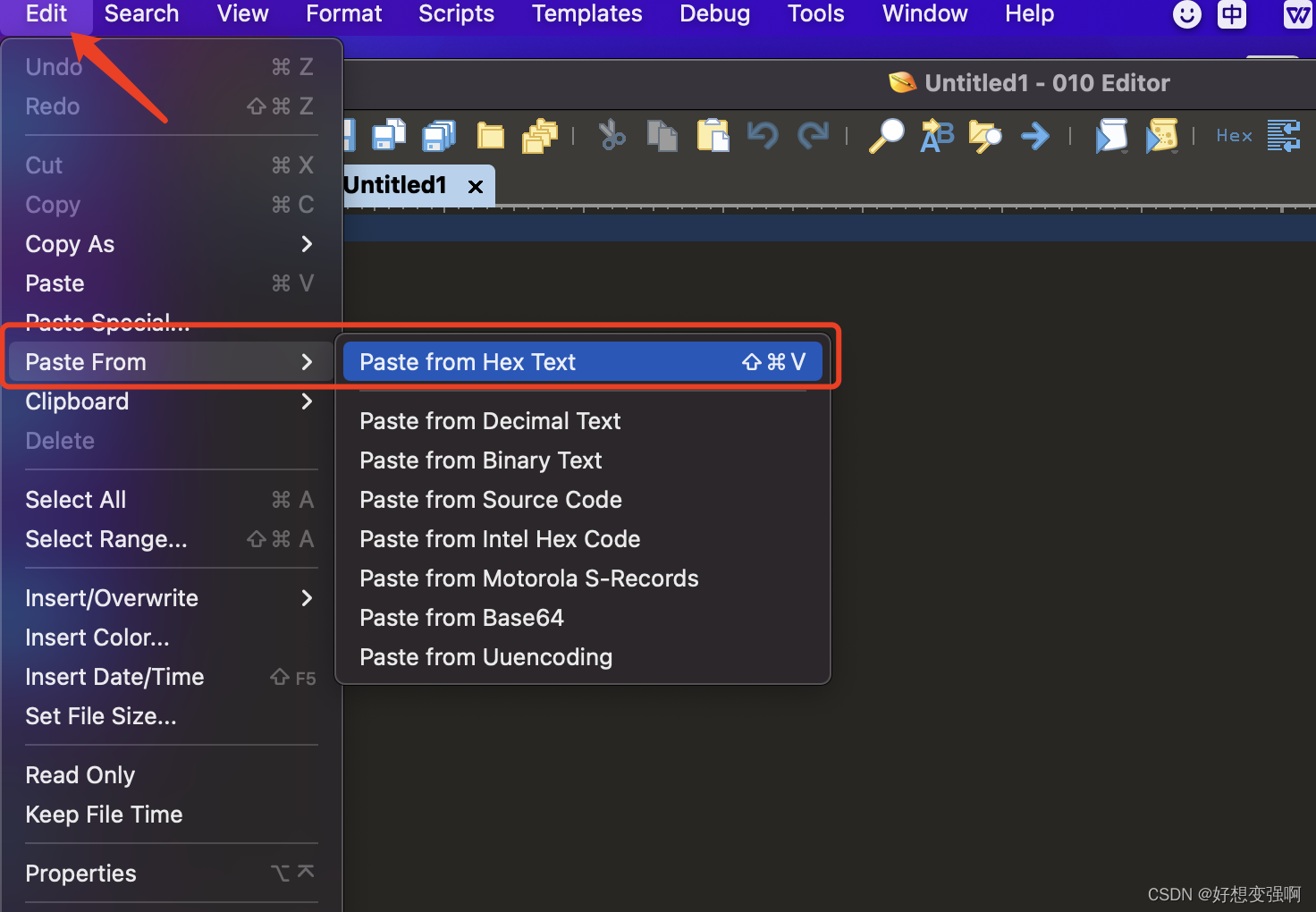Open the Scripts menu
This screenshot has width=1316, height=912.
click(456, 13)
